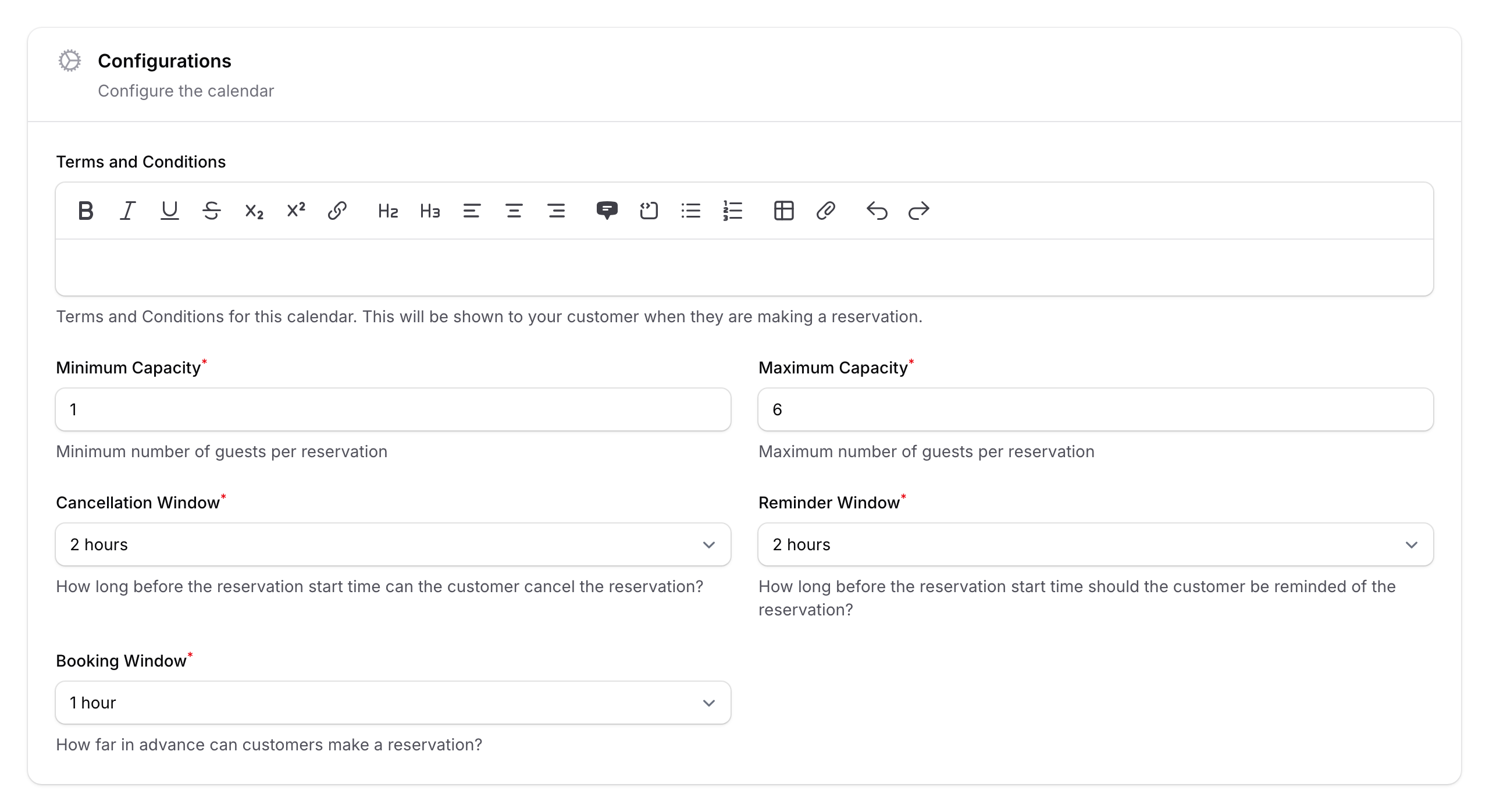
Task: Attach a file to the terms editor
Action: click(825, 211)
